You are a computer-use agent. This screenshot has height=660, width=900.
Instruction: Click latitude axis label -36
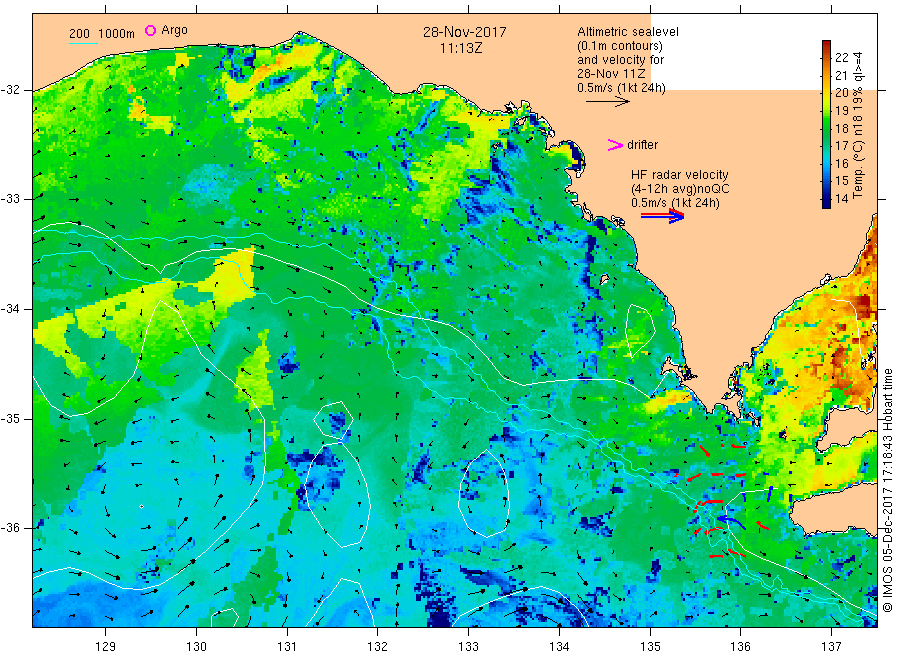(10, 527)
